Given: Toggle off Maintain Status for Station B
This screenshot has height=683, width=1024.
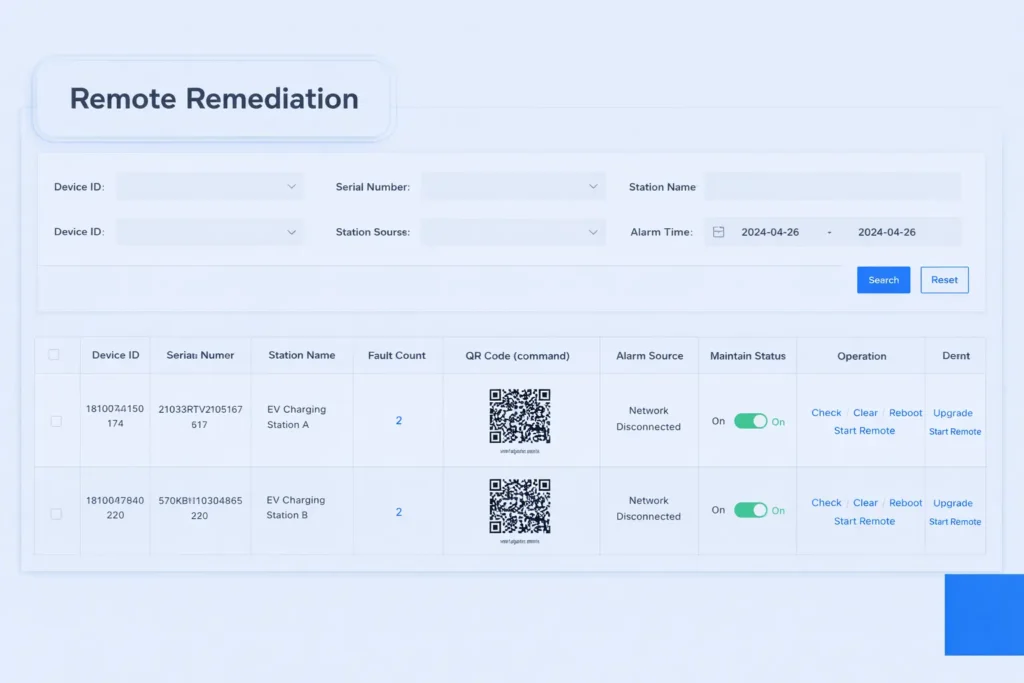Looking at the screenshot, I should click(x=748, y=510).
